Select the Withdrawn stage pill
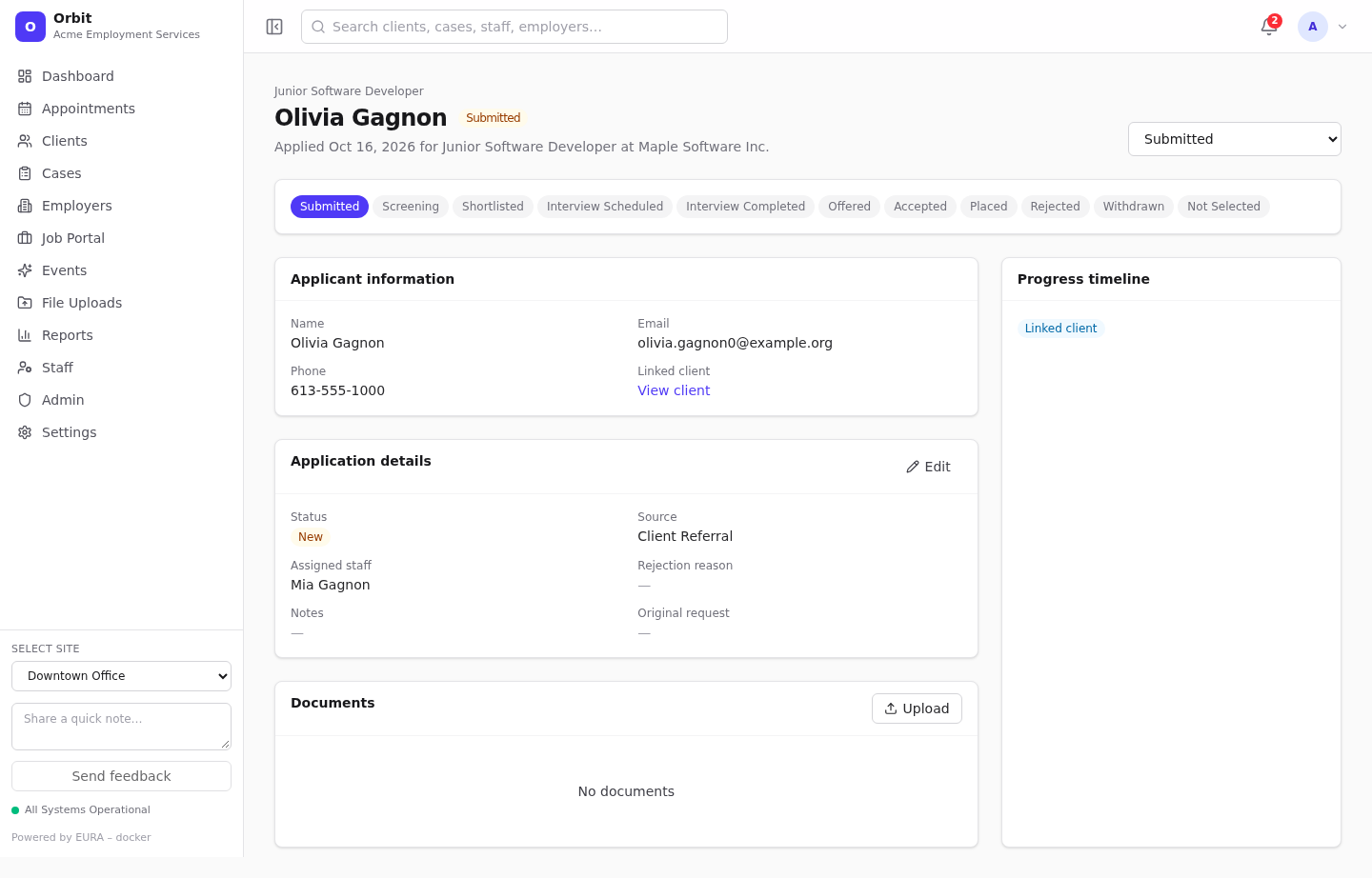The image size is (1372, 878). pyautogui.click(x=1134, y=207)
